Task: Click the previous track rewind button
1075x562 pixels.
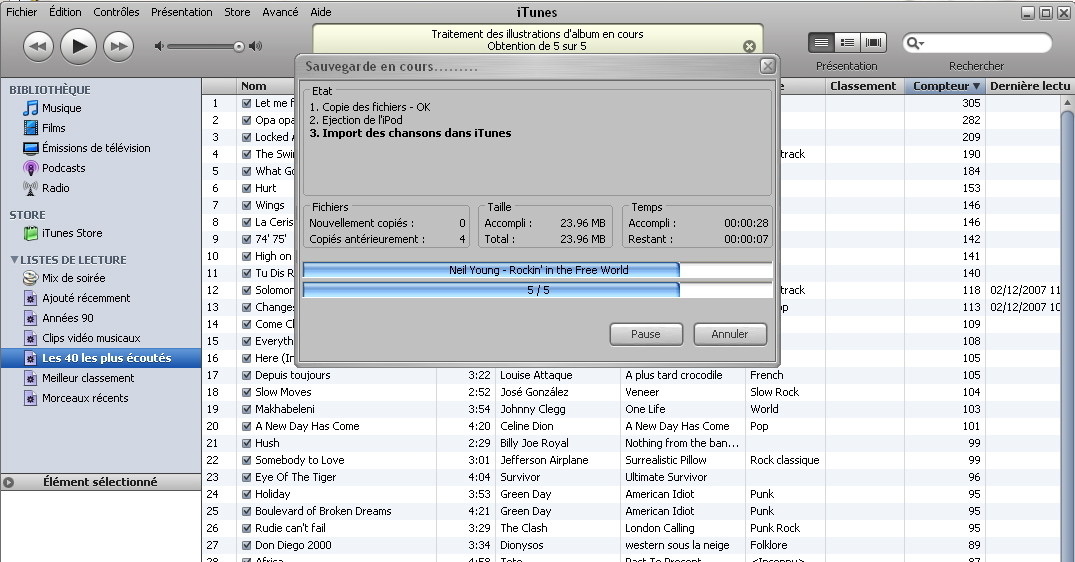Action: pos(38,47)
